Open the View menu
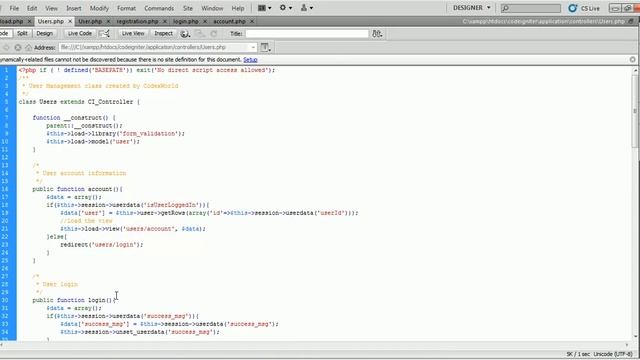 point(51,8)
